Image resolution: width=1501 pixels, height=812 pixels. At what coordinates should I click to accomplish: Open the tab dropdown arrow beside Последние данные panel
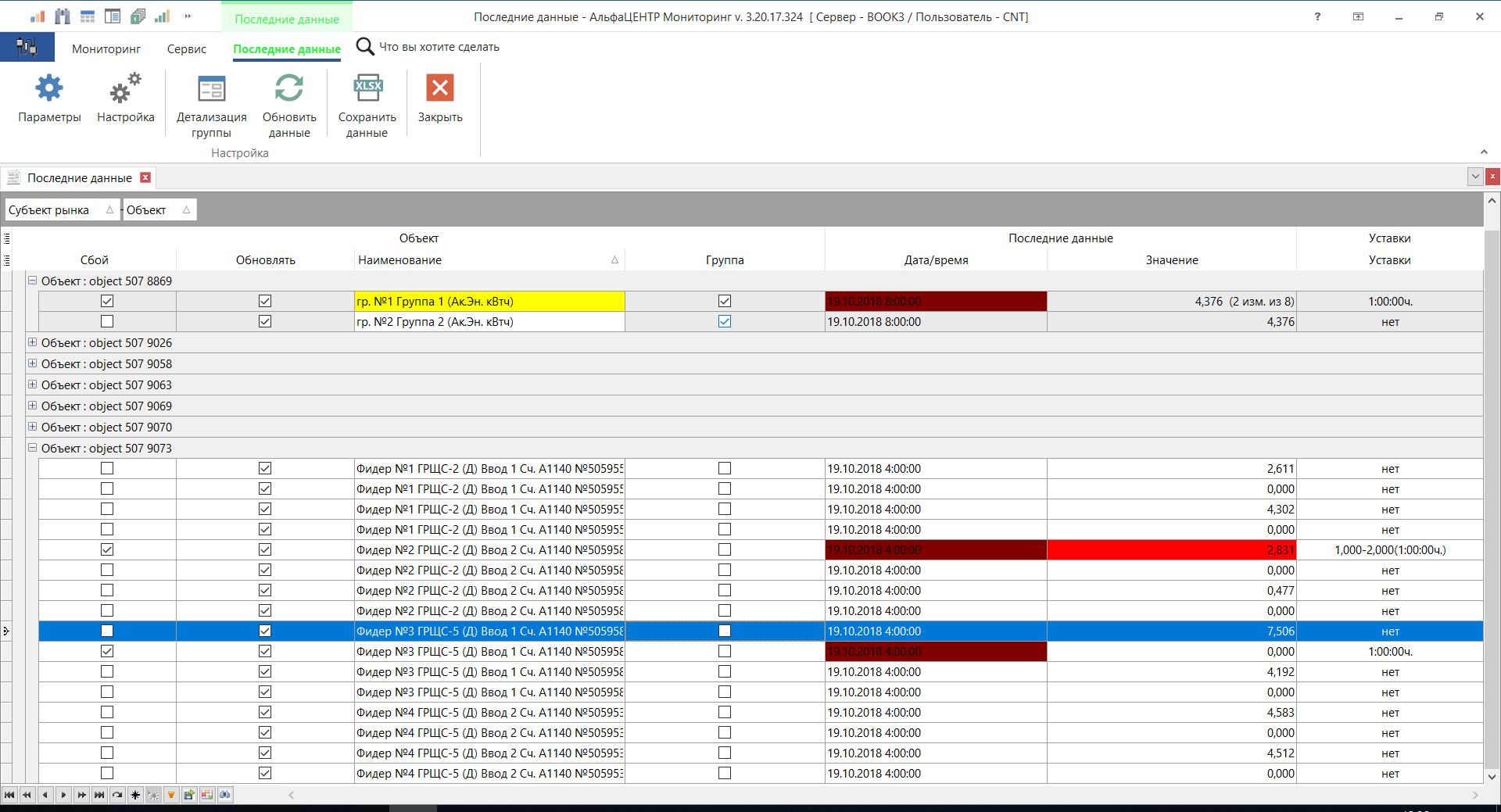[1474, 177]
